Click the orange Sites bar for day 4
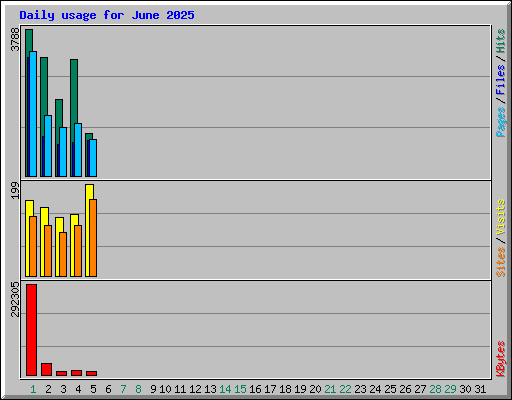The image size is (512, 400). point(78,251)
